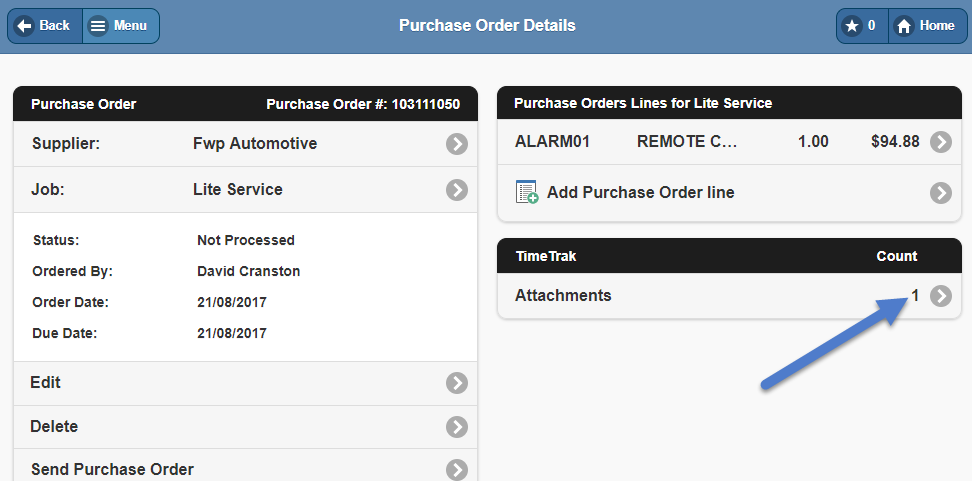Viewport: 972px width, 481px height.
Task: Go to the Home house icon
Action: click(904, 26)
